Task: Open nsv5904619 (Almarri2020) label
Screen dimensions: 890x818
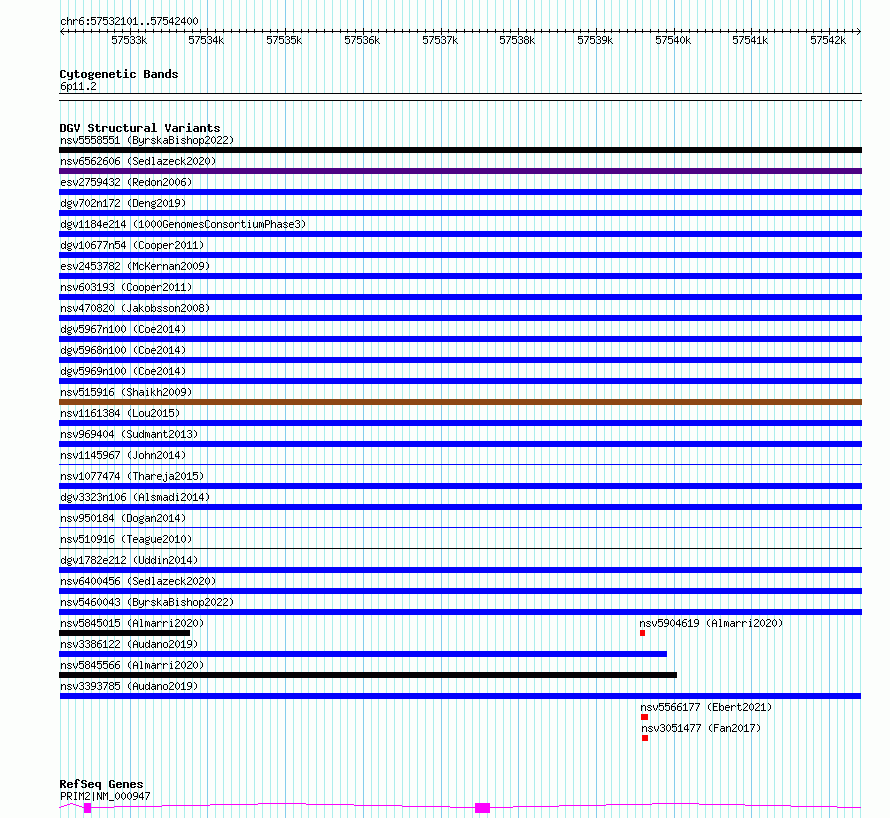Action: [711, 623]
